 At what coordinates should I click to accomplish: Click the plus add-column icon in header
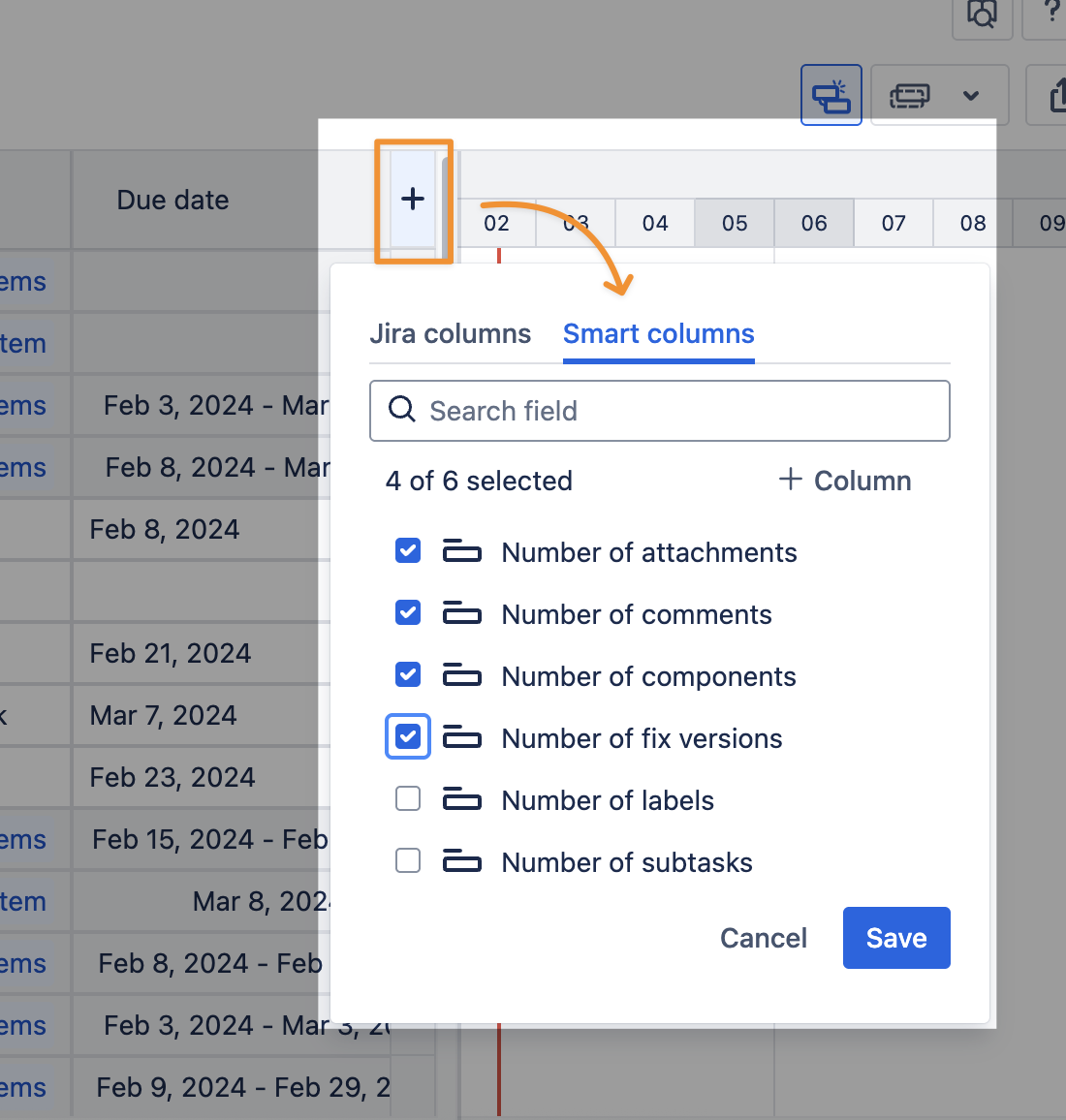pyautogui.click(x=413, y=199)
